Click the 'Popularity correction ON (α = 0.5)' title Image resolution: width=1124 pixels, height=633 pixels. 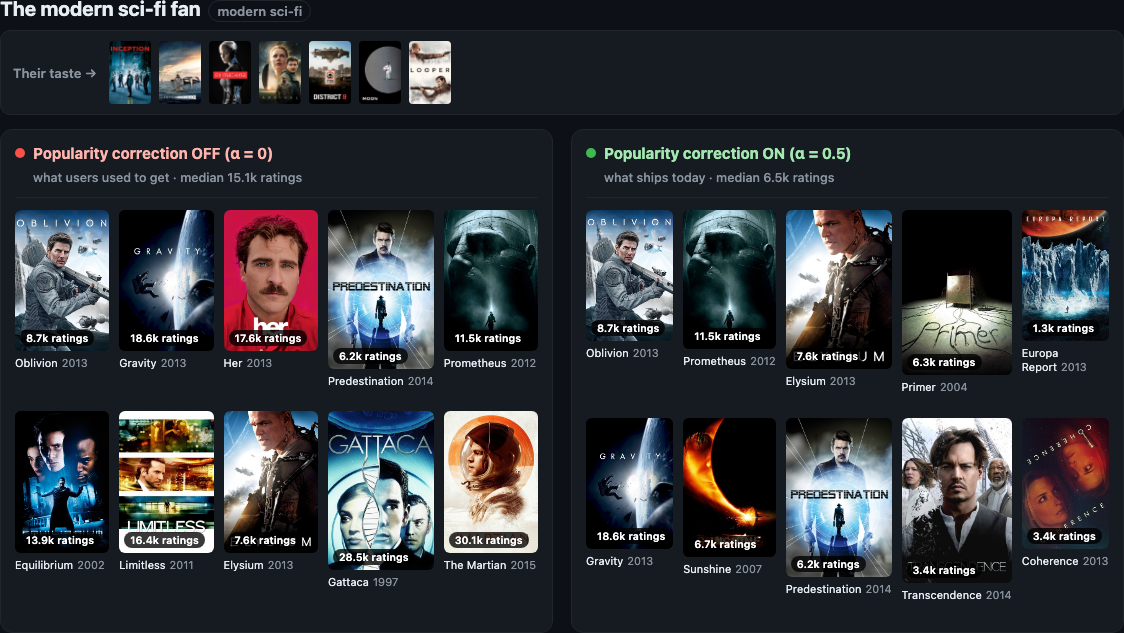727,153
